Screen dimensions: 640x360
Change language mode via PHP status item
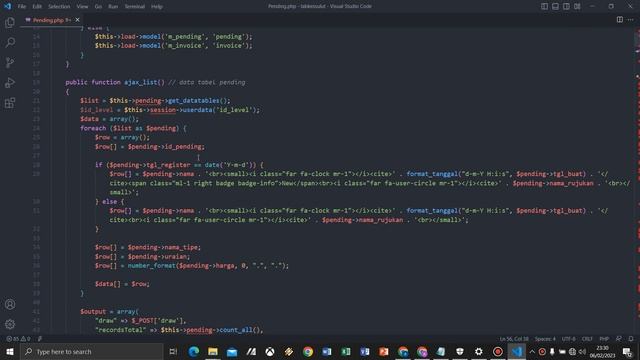(x=604, y=339)
